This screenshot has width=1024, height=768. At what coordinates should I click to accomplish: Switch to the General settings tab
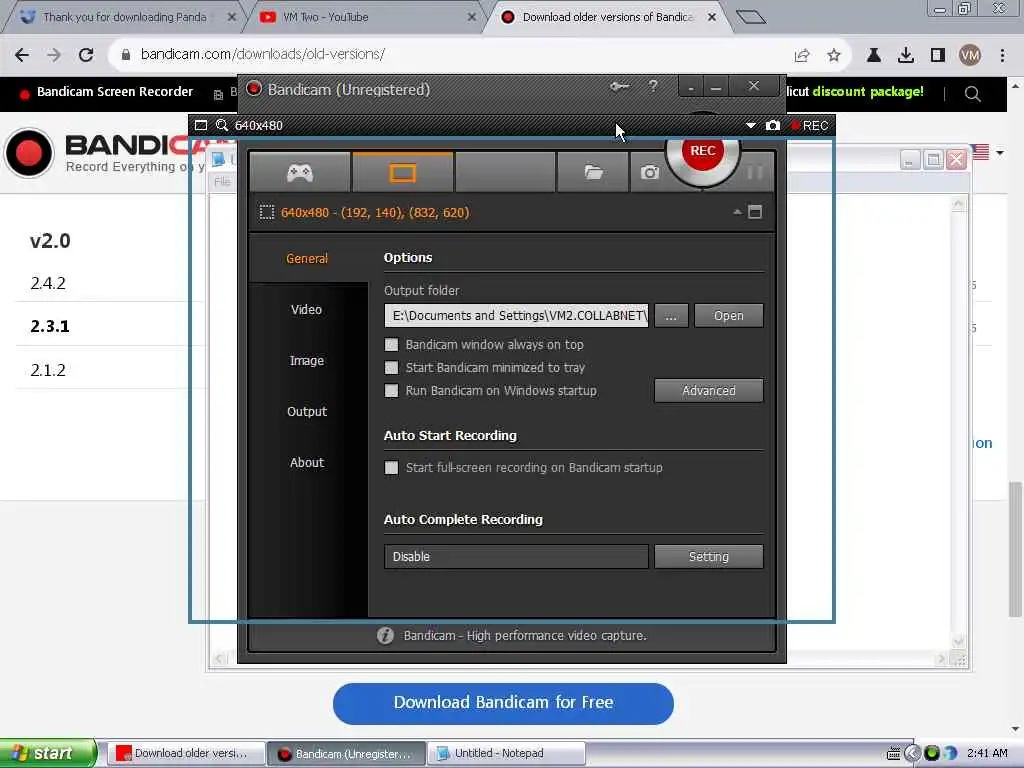pyautogui.click(x=307, y=259)
